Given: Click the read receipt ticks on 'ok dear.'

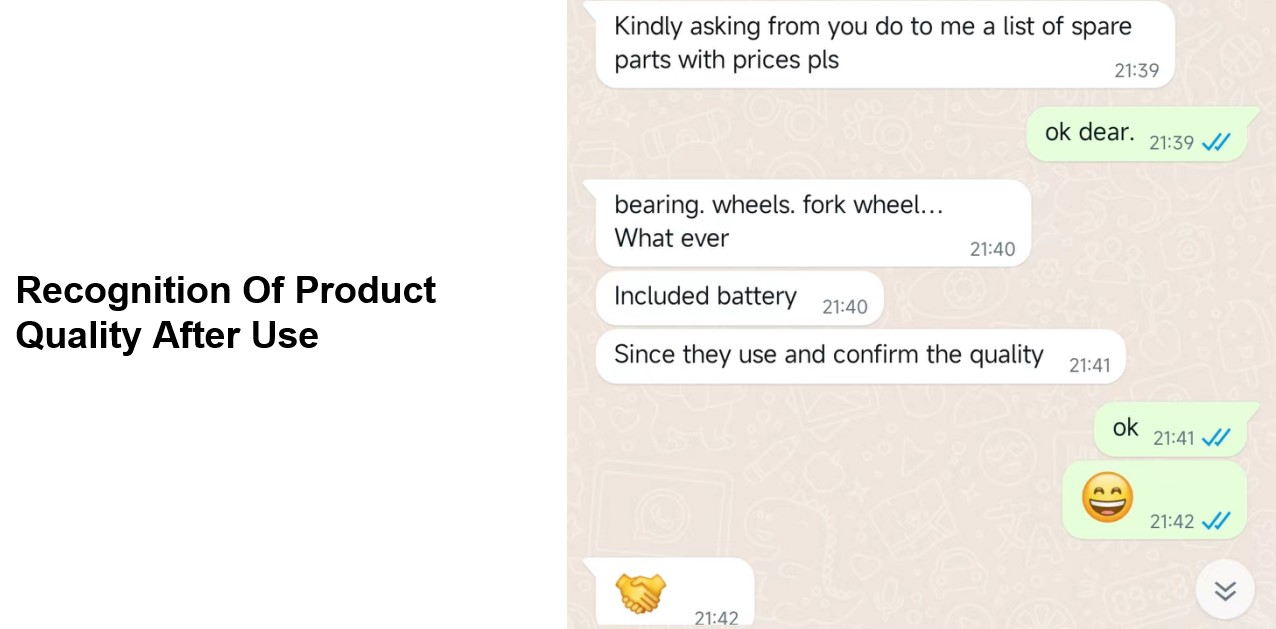Looking at the screenshot, I should tap(1216, 143).
